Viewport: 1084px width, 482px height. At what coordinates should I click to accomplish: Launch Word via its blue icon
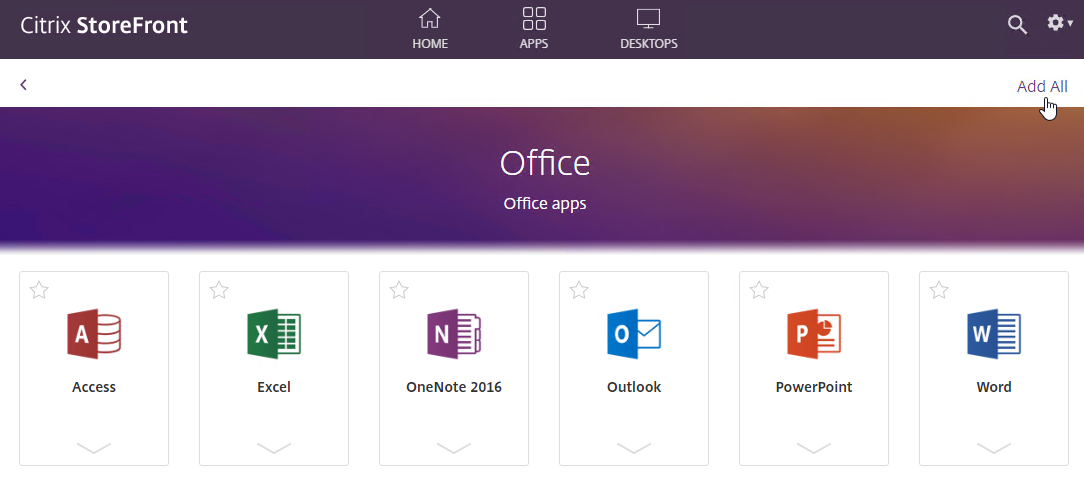click(994, 334)
